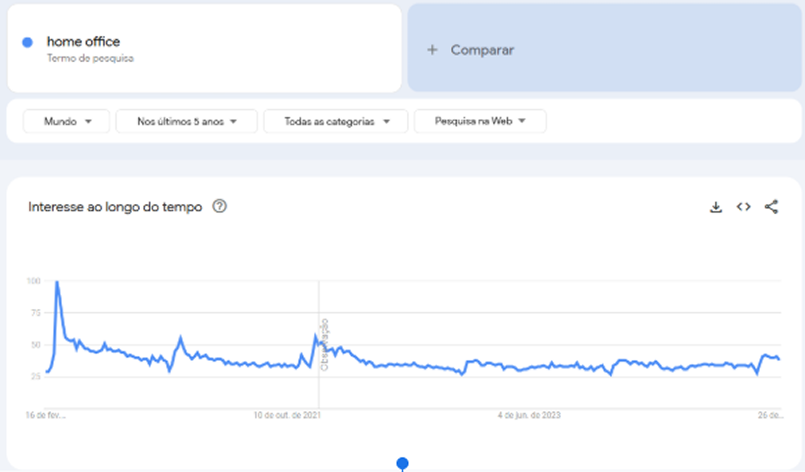
Task: Open the Todas as categorias dropdown
Action: 336,121
